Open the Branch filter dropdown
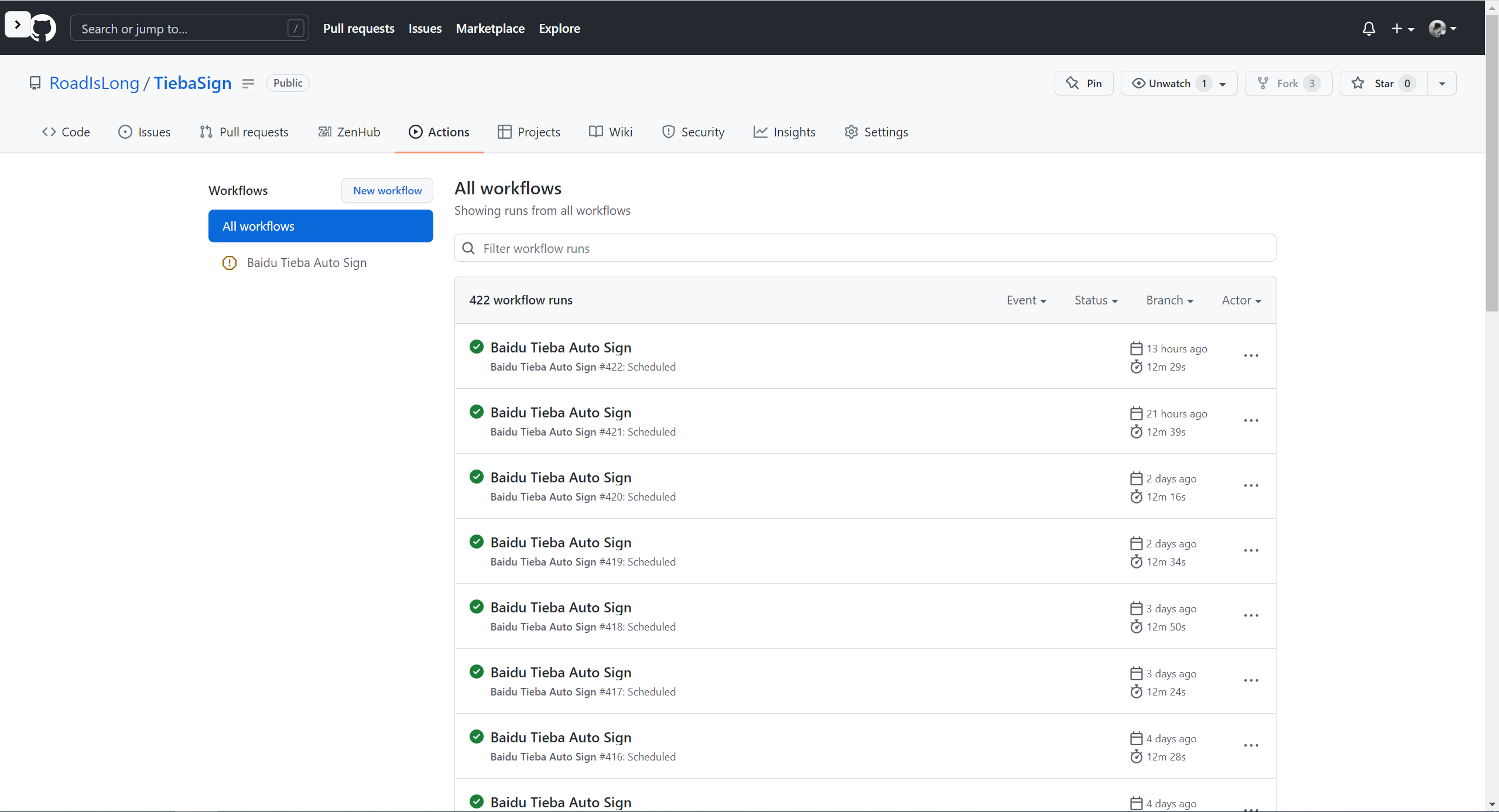 [x=1169, y=300]
